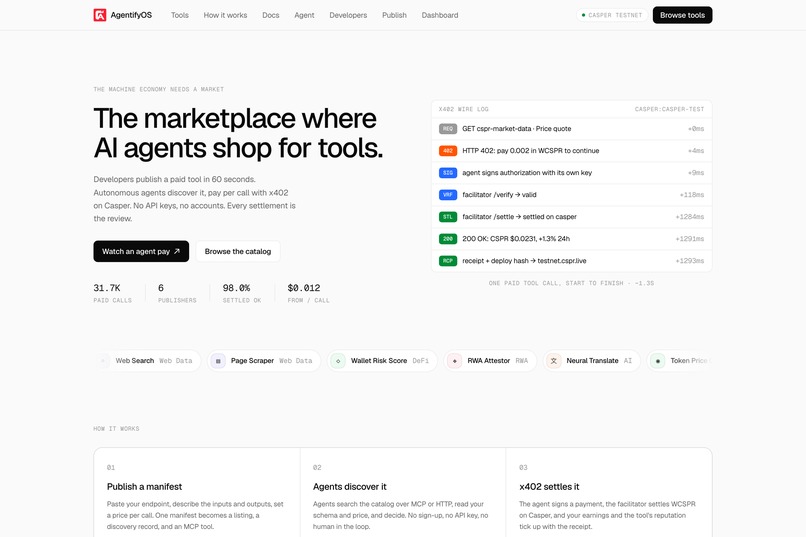The image size is (806, 537).
Task: Click the agent signs authorization log text
Action: tap(527, 173)
